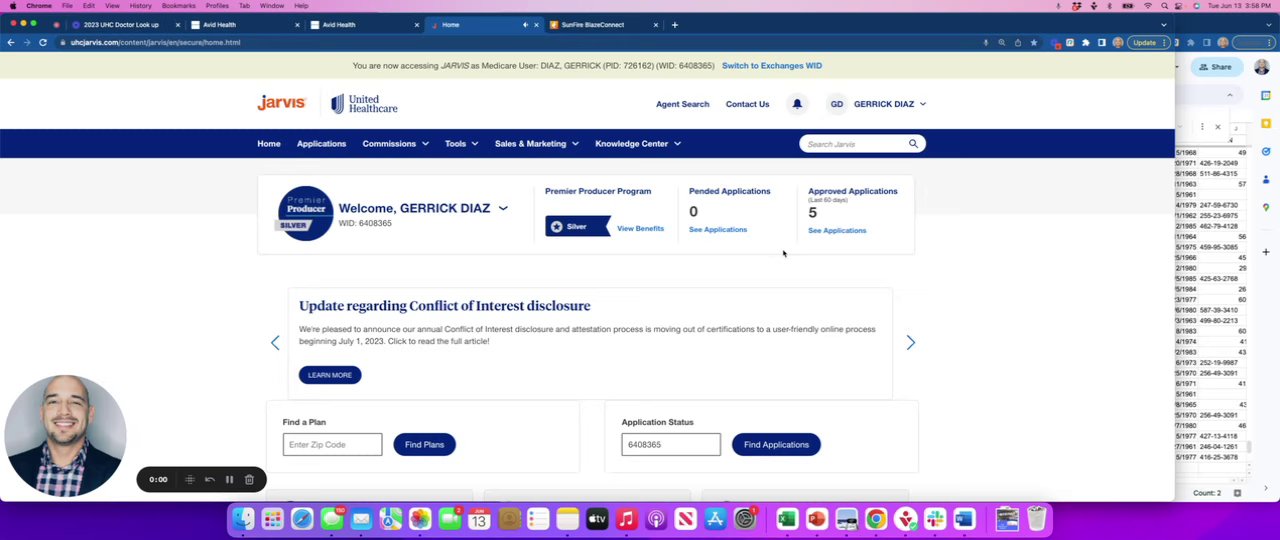Delete the recording with trash icon

tap(249, 480)
